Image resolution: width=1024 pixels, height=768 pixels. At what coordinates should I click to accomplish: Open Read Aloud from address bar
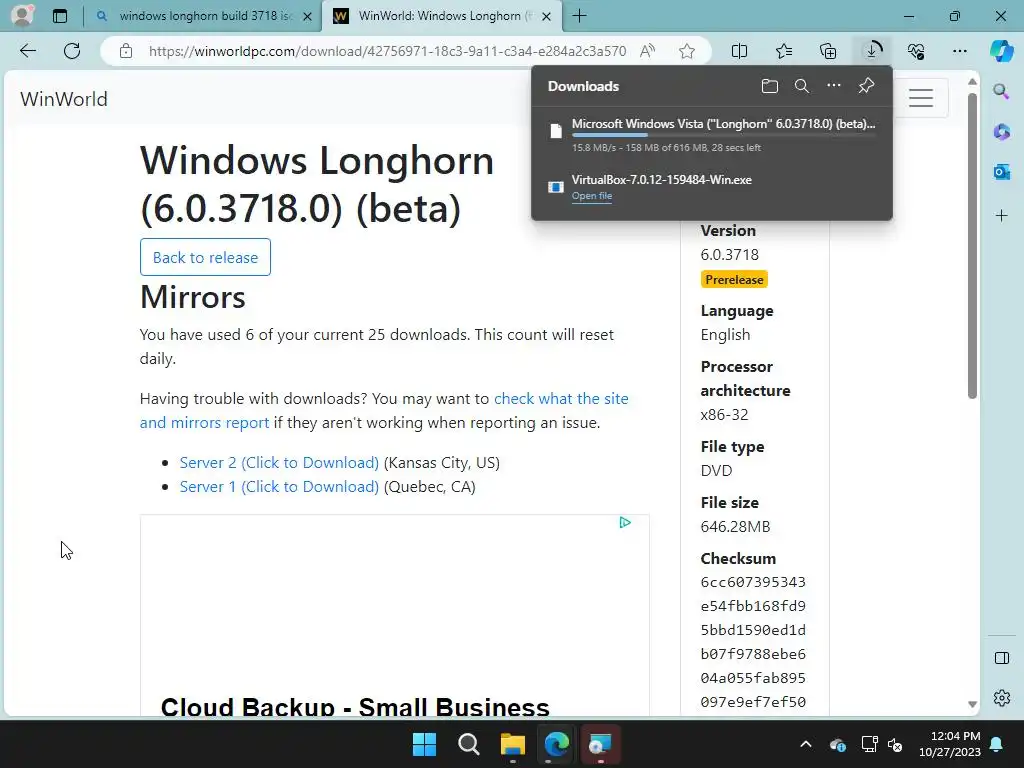click(648, 51)
